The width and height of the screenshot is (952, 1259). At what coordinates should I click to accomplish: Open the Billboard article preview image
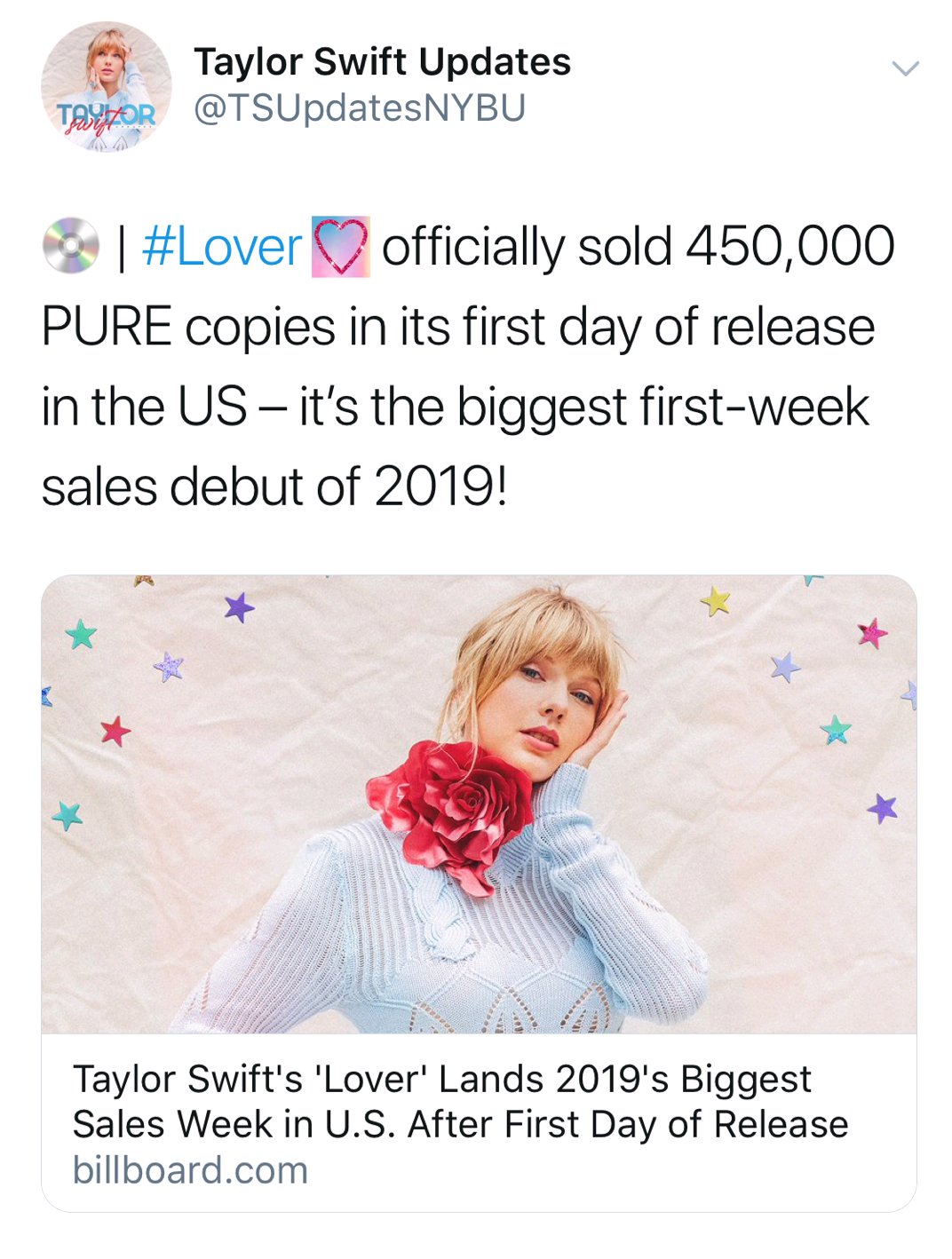pos(479,804)
